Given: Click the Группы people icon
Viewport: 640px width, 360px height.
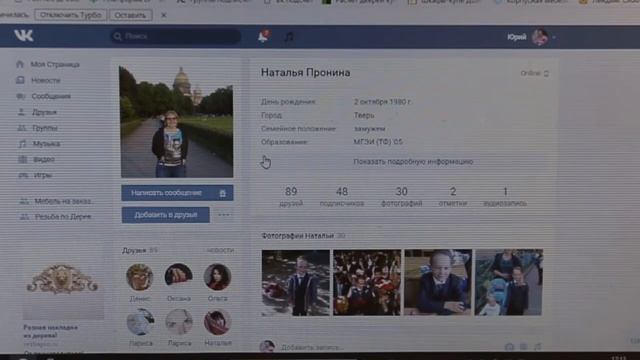Looking at the screenshot, I should (x=22, y=128).
